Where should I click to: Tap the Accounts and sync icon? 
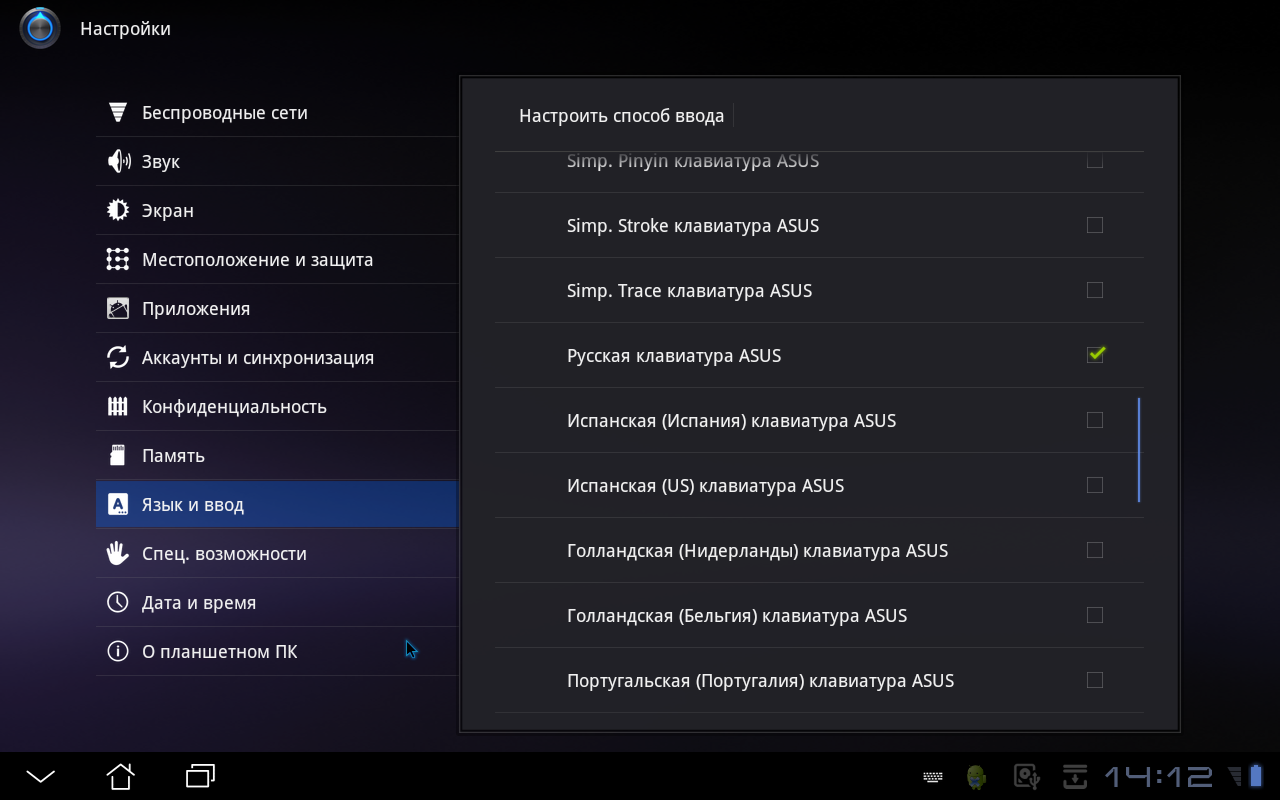[118, 357]
